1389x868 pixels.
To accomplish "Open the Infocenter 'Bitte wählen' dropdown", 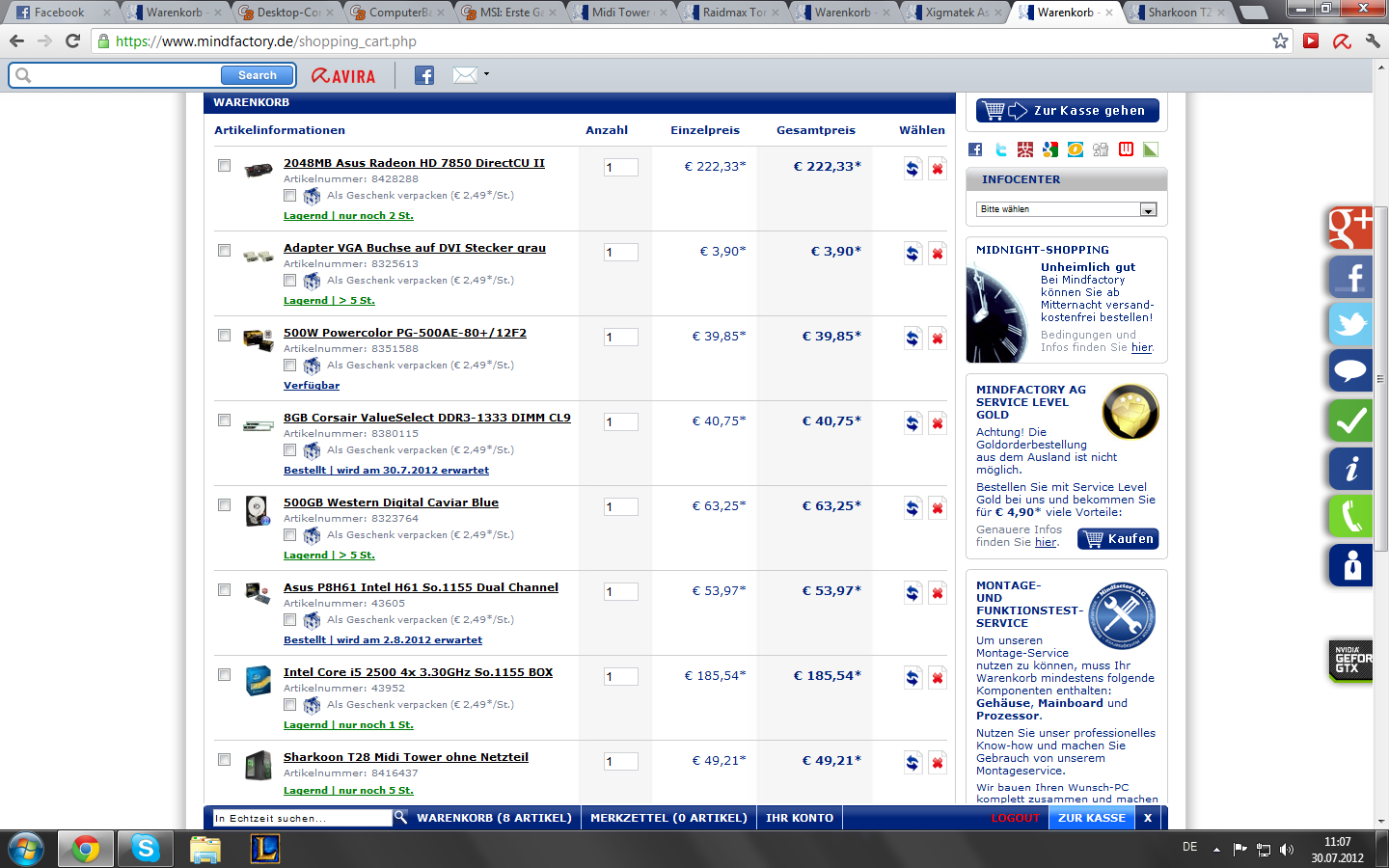I will 1066,209.
